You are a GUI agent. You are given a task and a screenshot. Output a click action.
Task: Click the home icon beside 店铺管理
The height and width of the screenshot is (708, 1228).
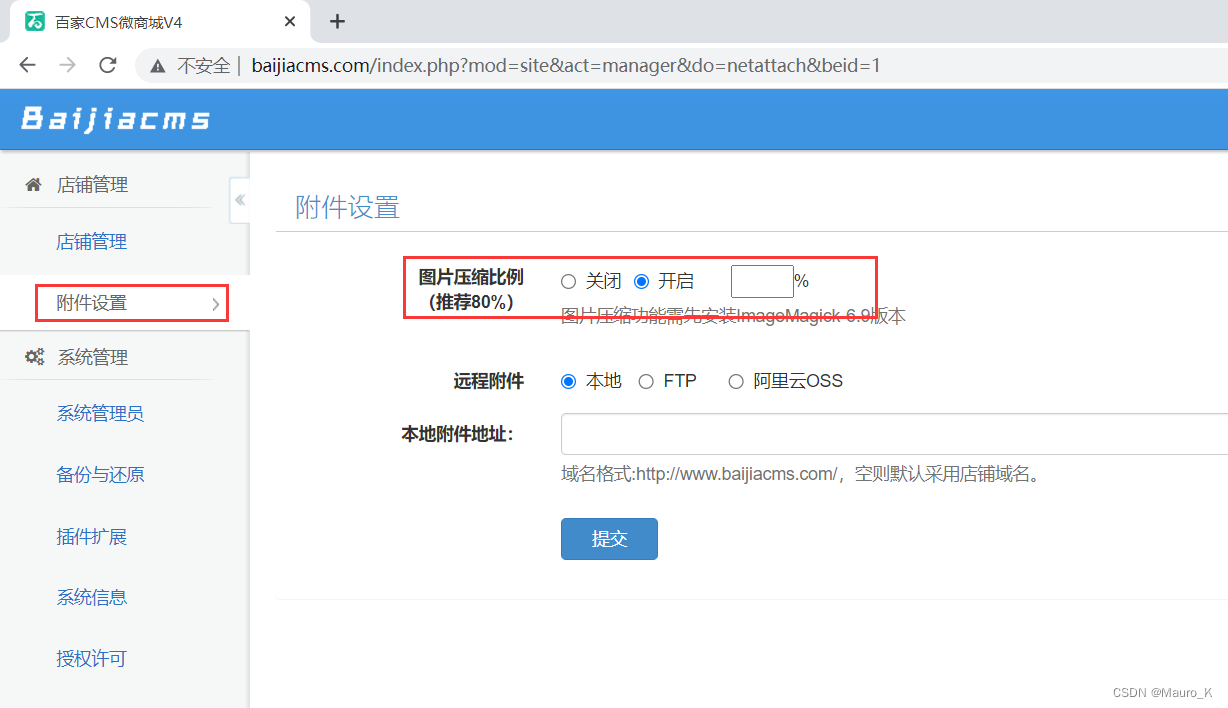(33, 184)
